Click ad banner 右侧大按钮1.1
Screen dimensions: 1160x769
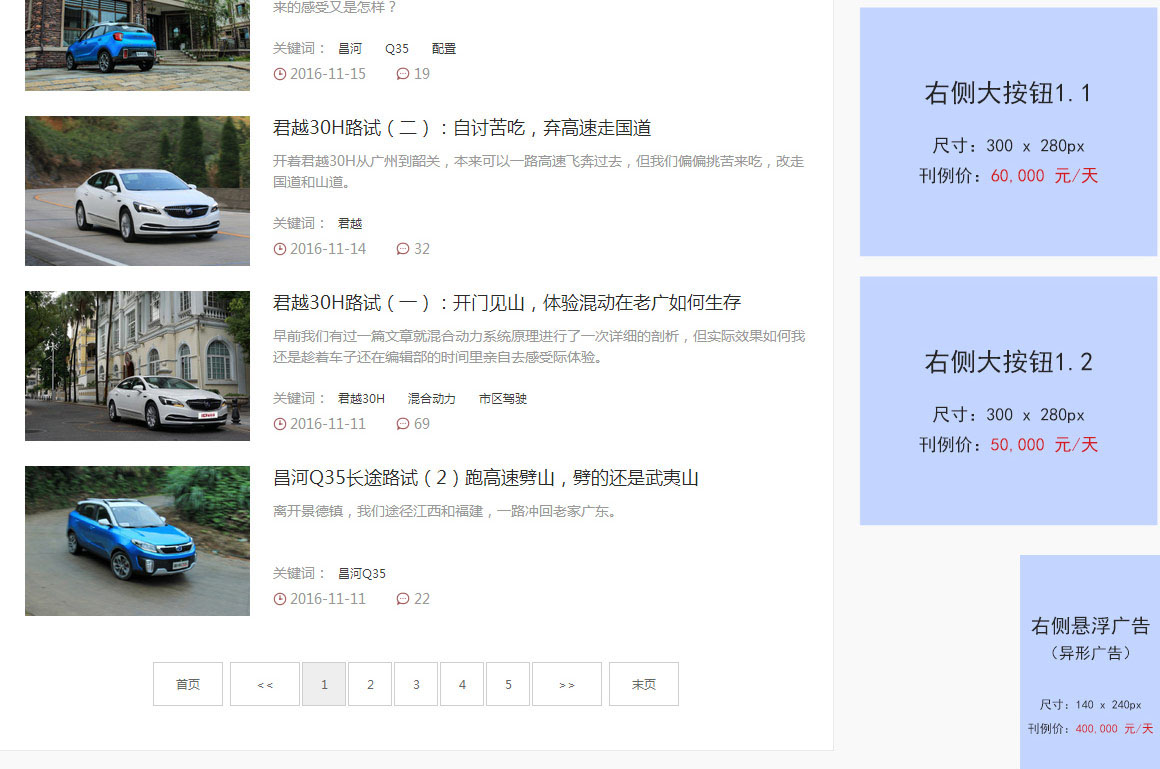click(x=1008, y=132)
